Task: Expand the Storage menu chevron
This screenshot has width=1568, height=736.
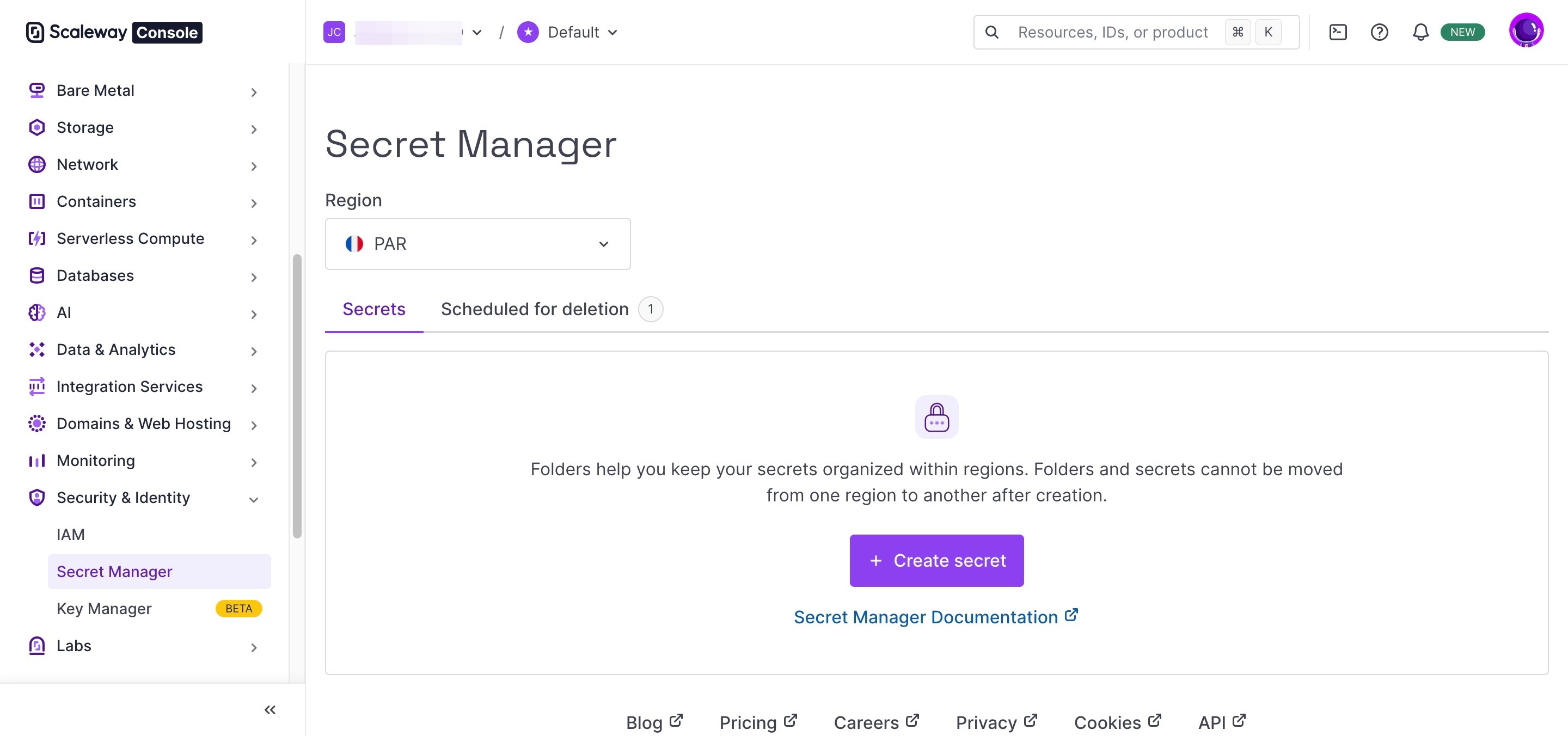Action: coord(254,129)
